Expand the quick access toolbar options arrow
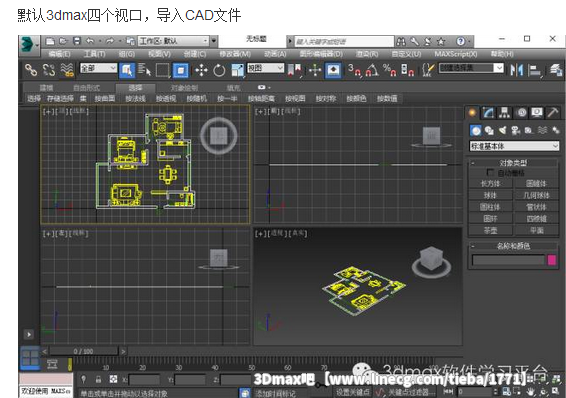Image resolution: width=566 pixels, height=398 pixels. [x=214, y=41]
